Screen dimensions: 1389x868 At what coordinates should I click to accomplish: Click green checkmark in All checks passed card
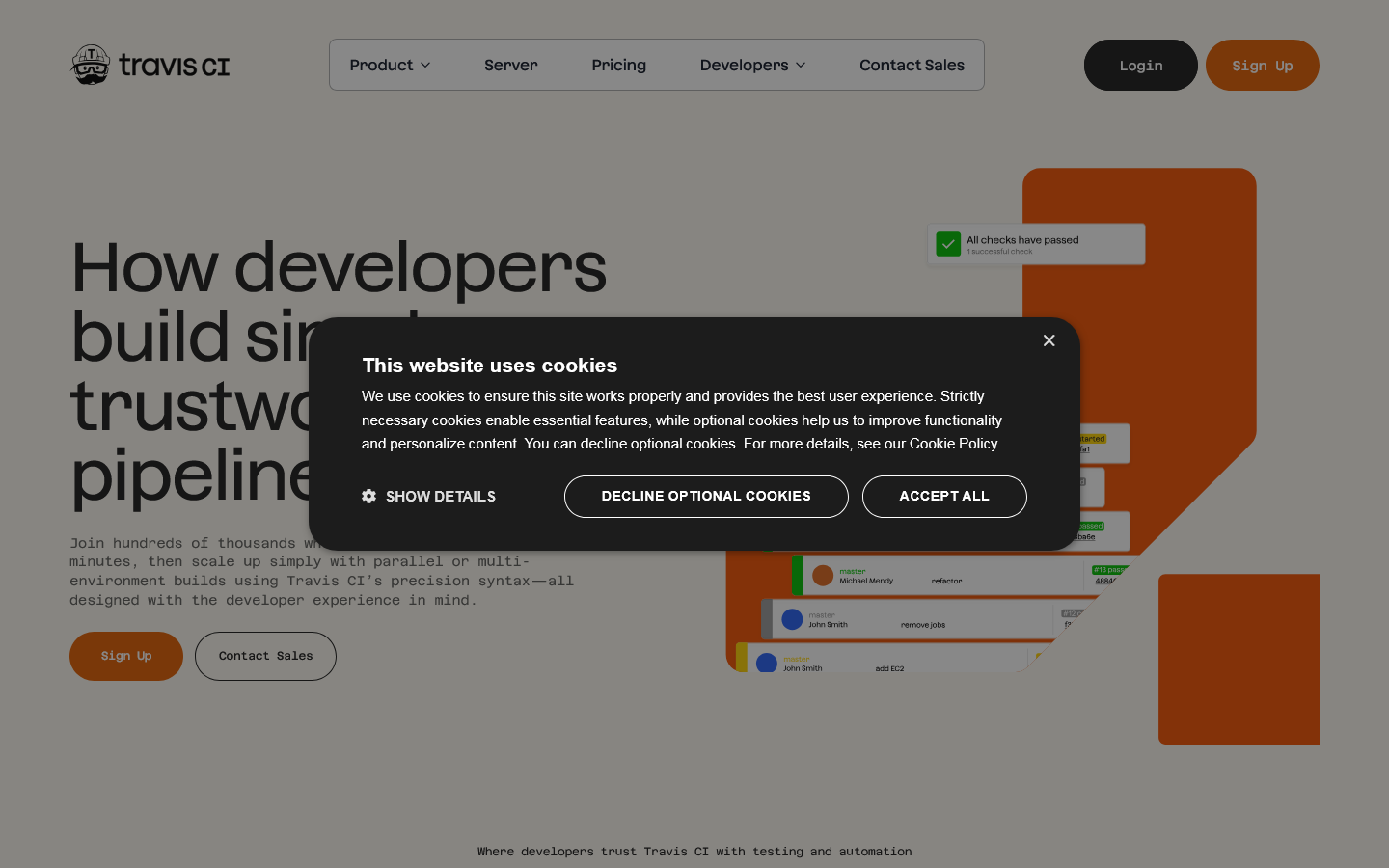point(948,244)
